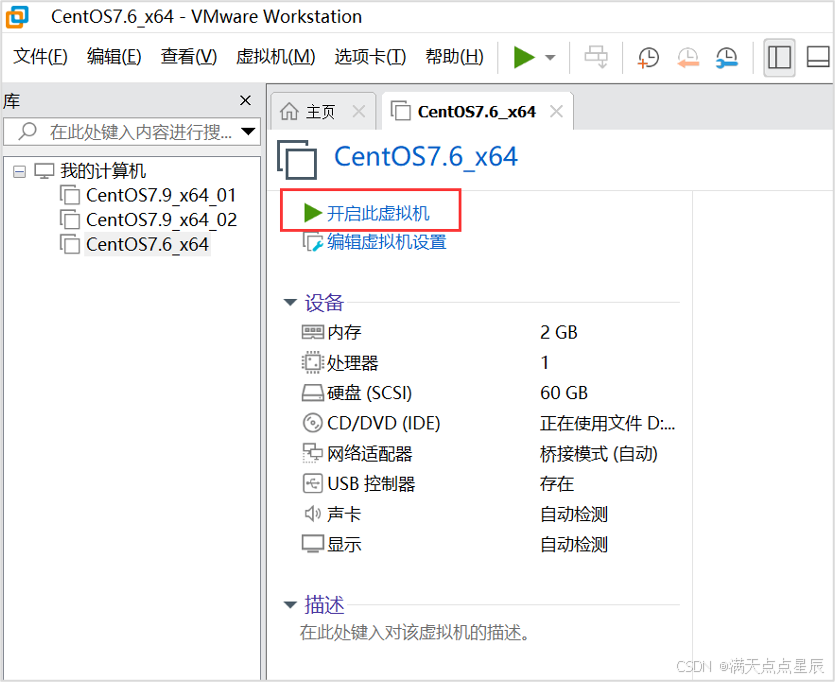Open the 帮助(H) menu
836x682 pixels.
pos(455,56)
